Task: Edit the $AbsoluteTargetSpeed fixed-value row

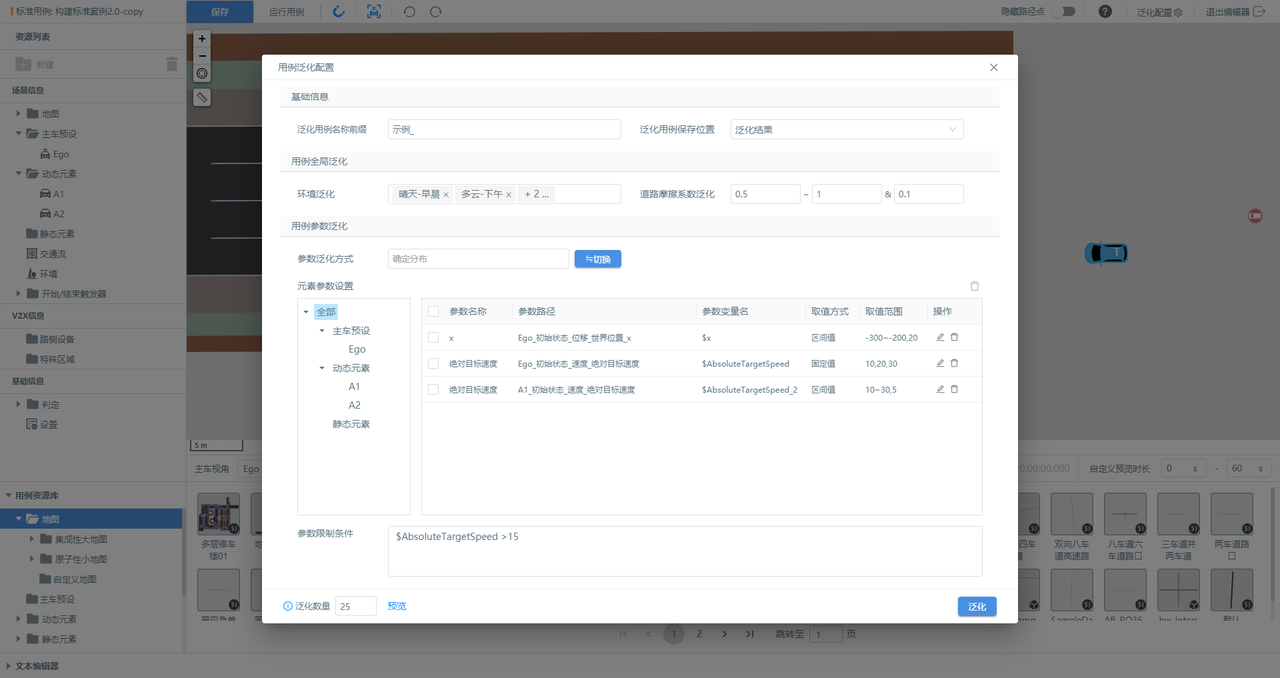Action: [940, 363]
